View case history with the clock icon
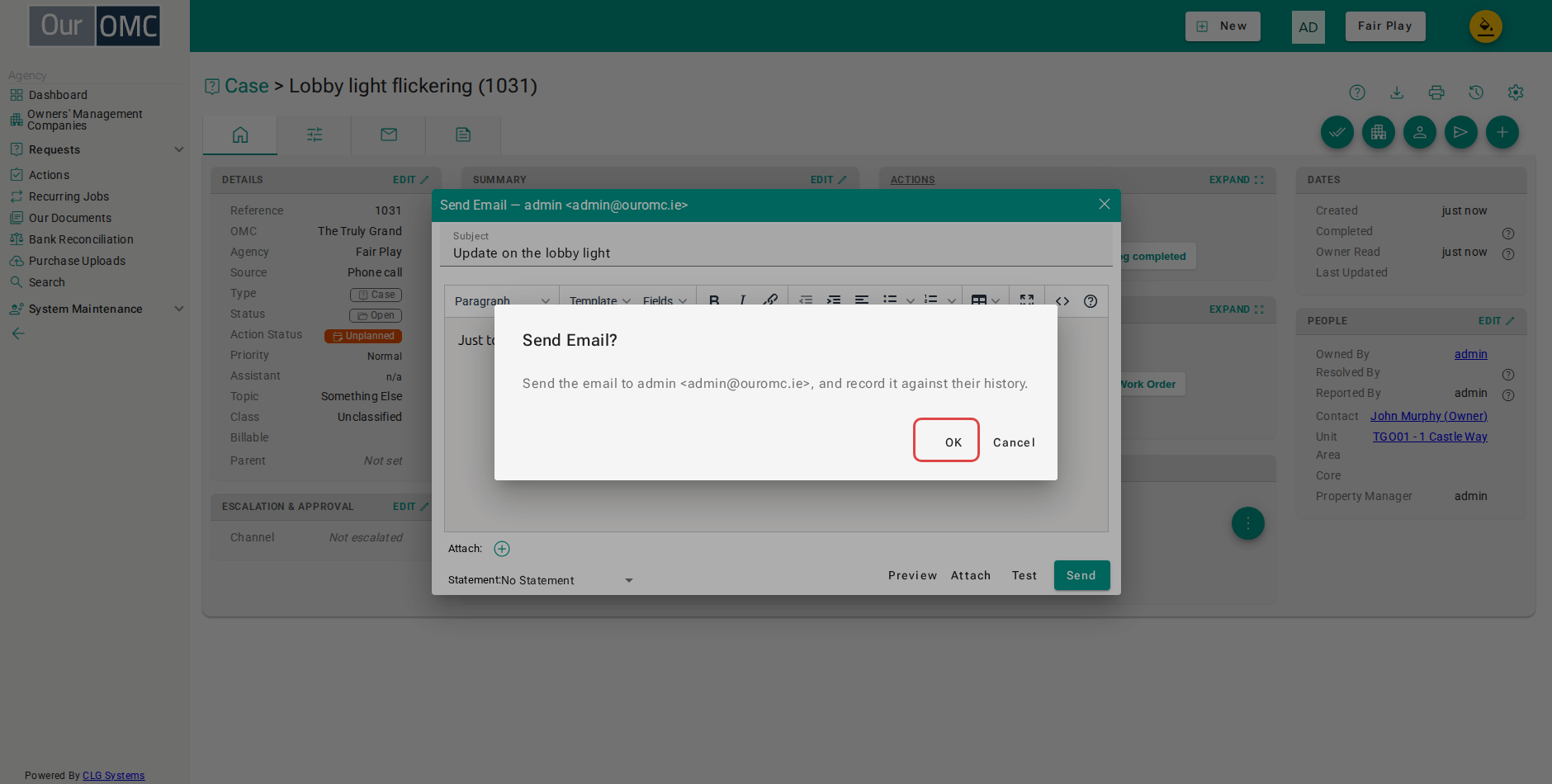The image size is (1552, 784). pyautogui.click(x=1476, y=92)
